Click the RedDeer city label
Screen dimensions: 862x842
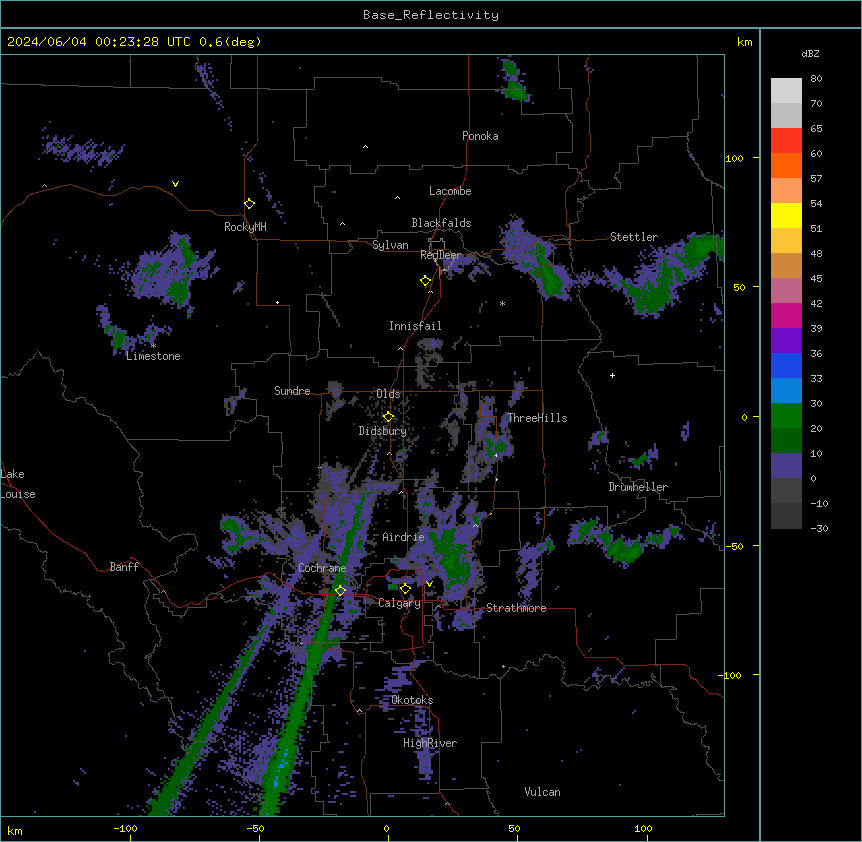pos(440,255)
